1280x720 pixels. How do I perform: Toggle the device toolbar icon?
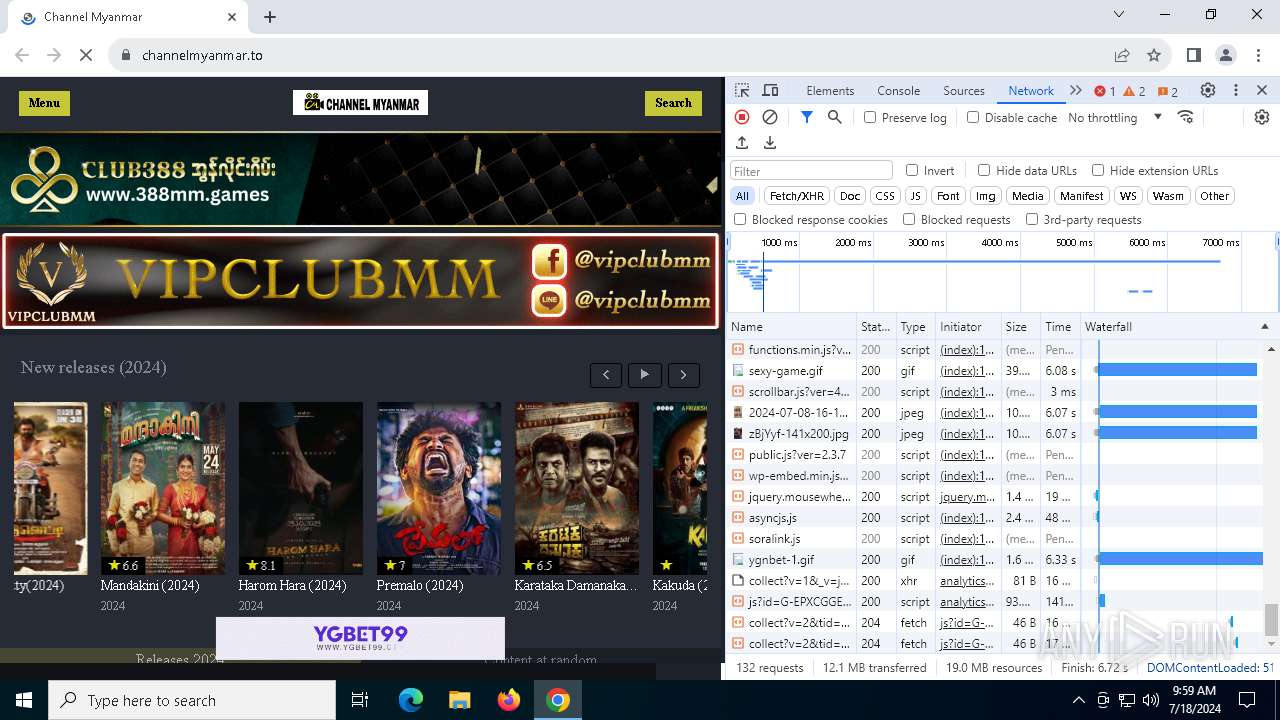pos(770,90)
